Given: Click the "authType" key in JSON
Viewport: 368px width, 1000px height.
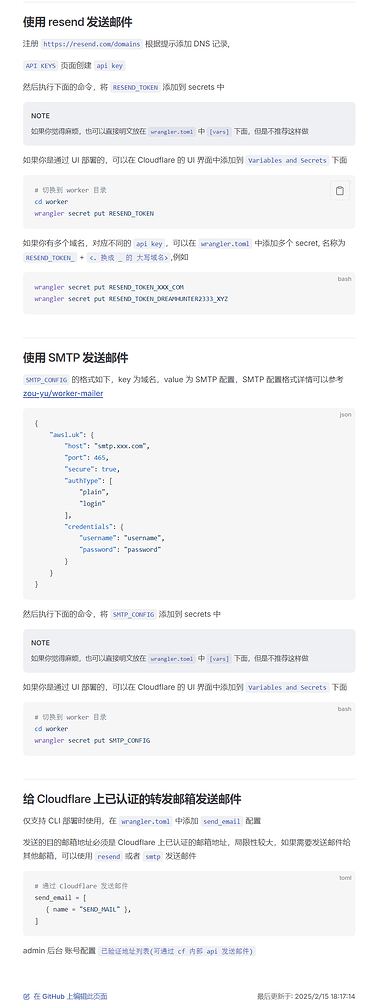Looking at the screenshot, I should (x=82, y=480).
